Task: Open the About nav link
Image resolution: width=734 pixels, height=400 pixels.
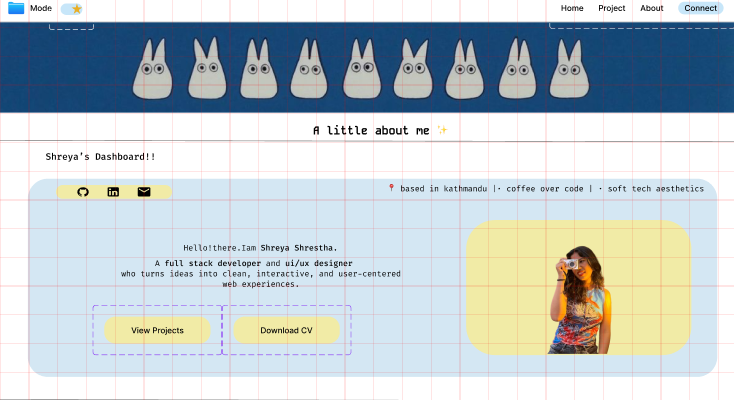Action: [x=651, y=8]
